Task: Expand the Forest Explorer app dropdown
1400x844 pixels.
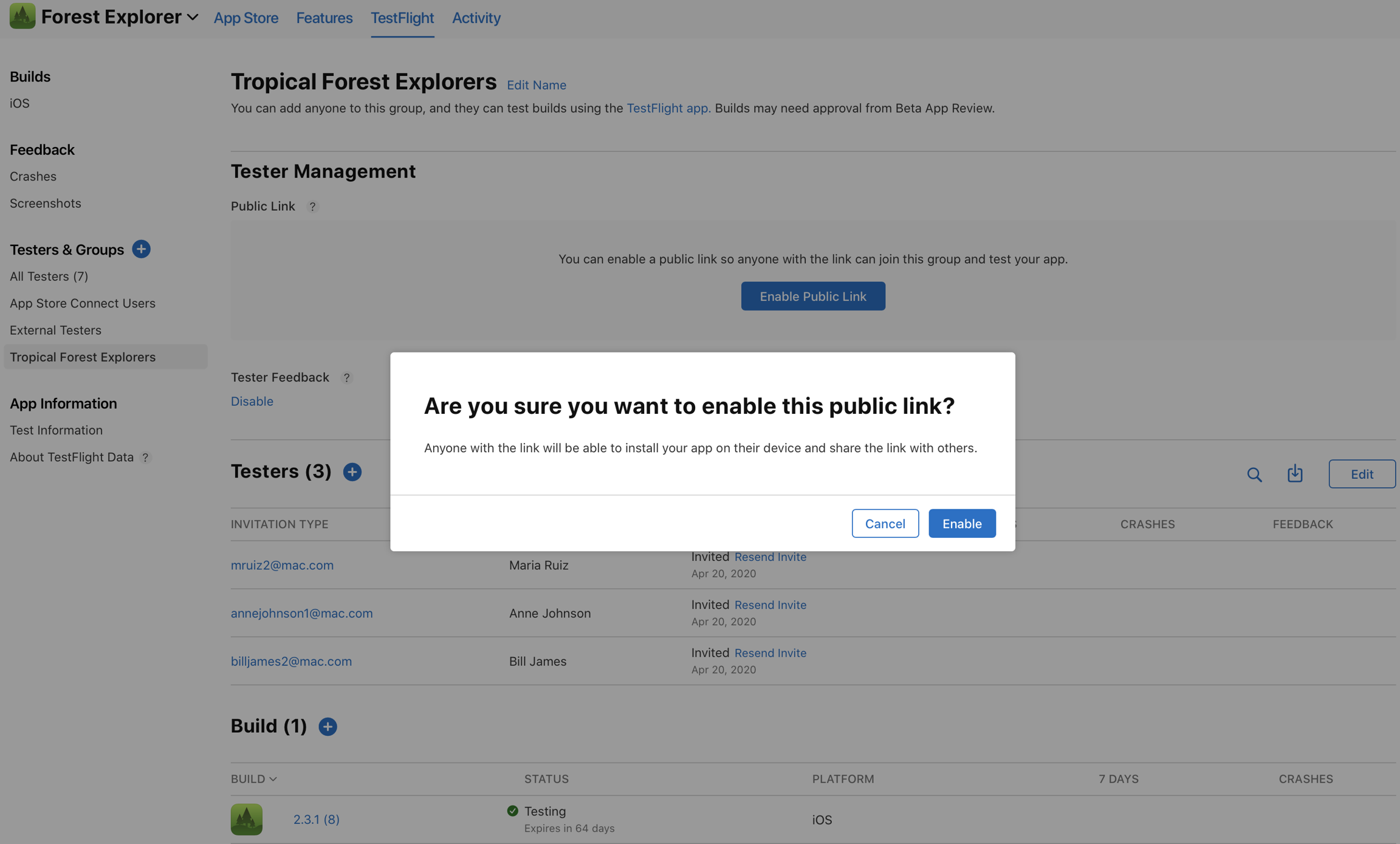Action: [x=192, y=18]
